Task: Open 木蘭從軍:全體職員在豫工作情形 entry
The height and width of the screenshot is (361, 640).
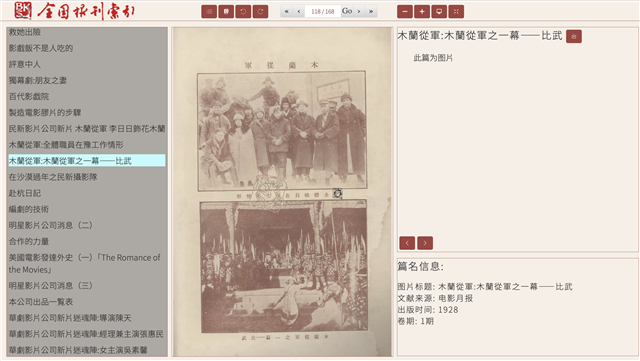Action: point(66,145)
